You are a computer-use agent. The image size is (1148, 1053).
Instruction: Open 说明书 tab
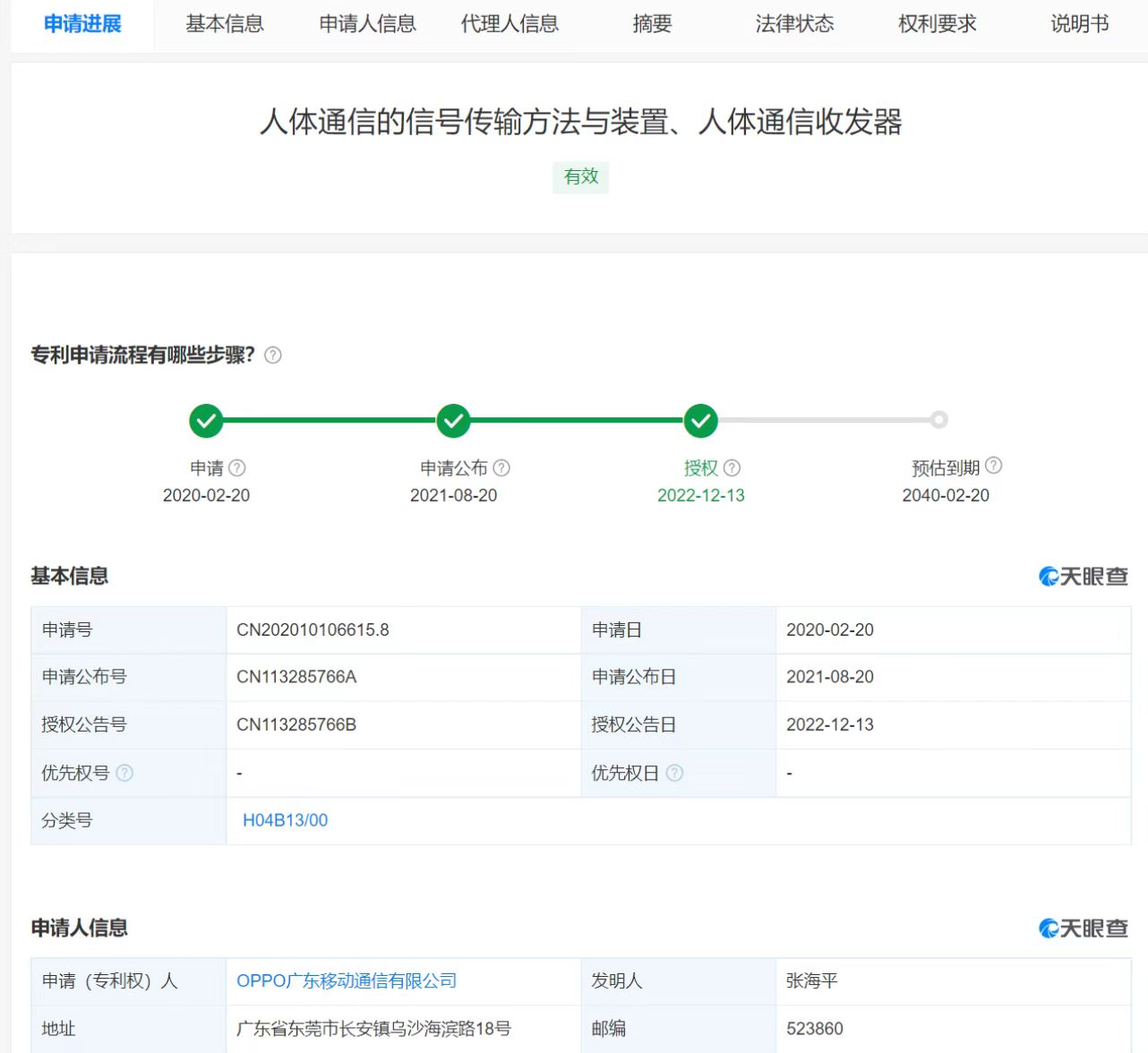click(x=1079, y=24)
